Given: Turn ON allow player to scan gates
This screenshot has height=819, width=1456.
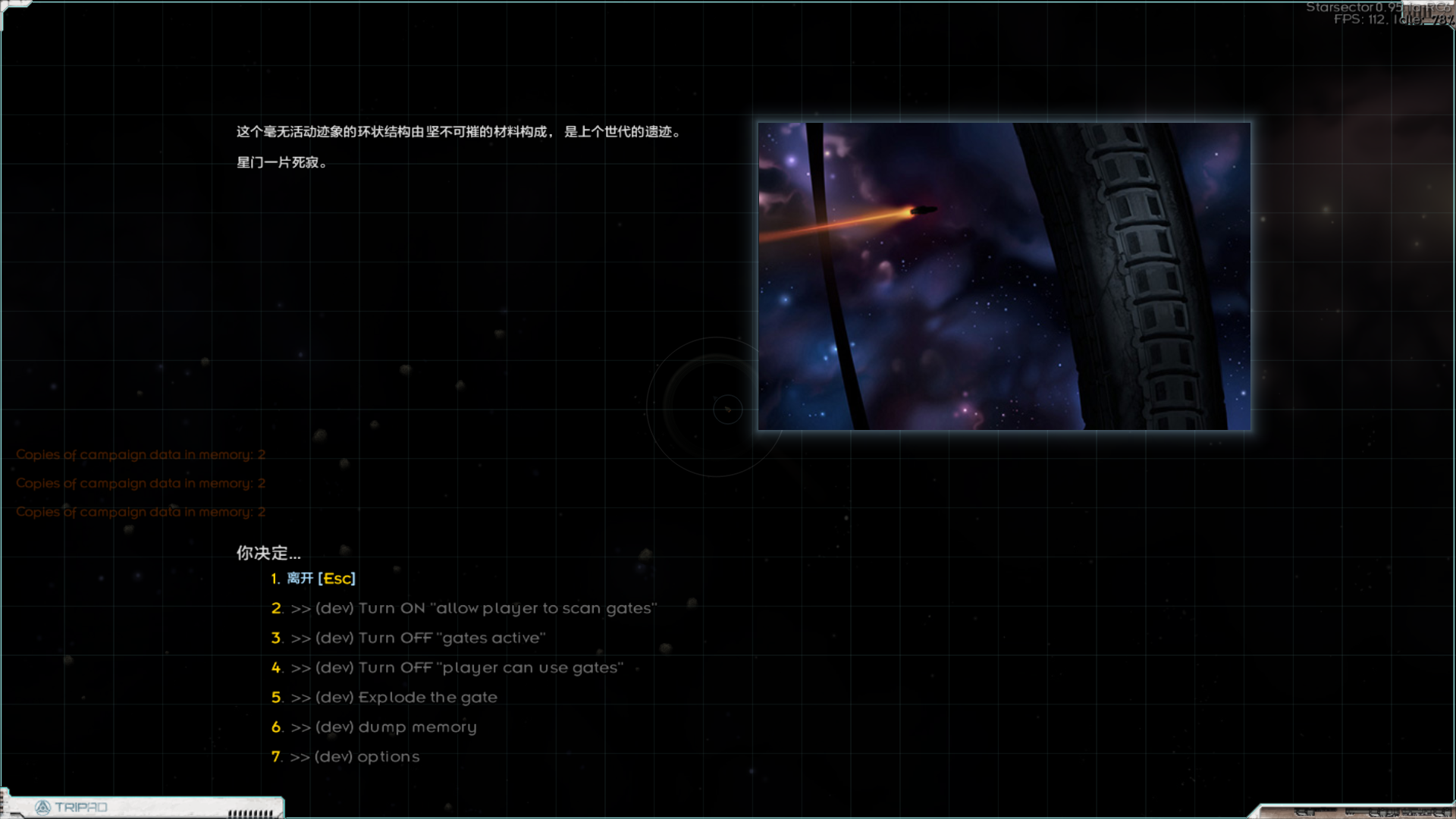Looking at the screenshot, I should [x=473, y=608].
